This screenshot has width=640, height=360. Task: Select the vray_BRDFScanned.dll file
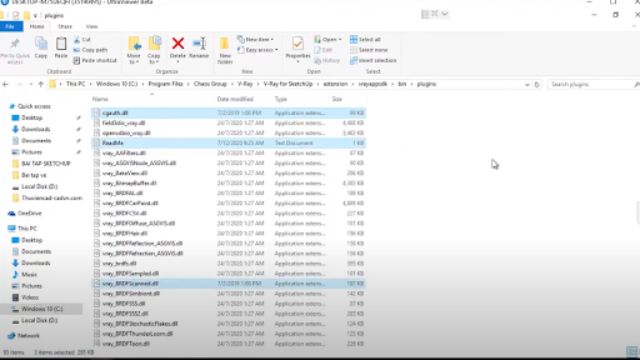(228, 284)
